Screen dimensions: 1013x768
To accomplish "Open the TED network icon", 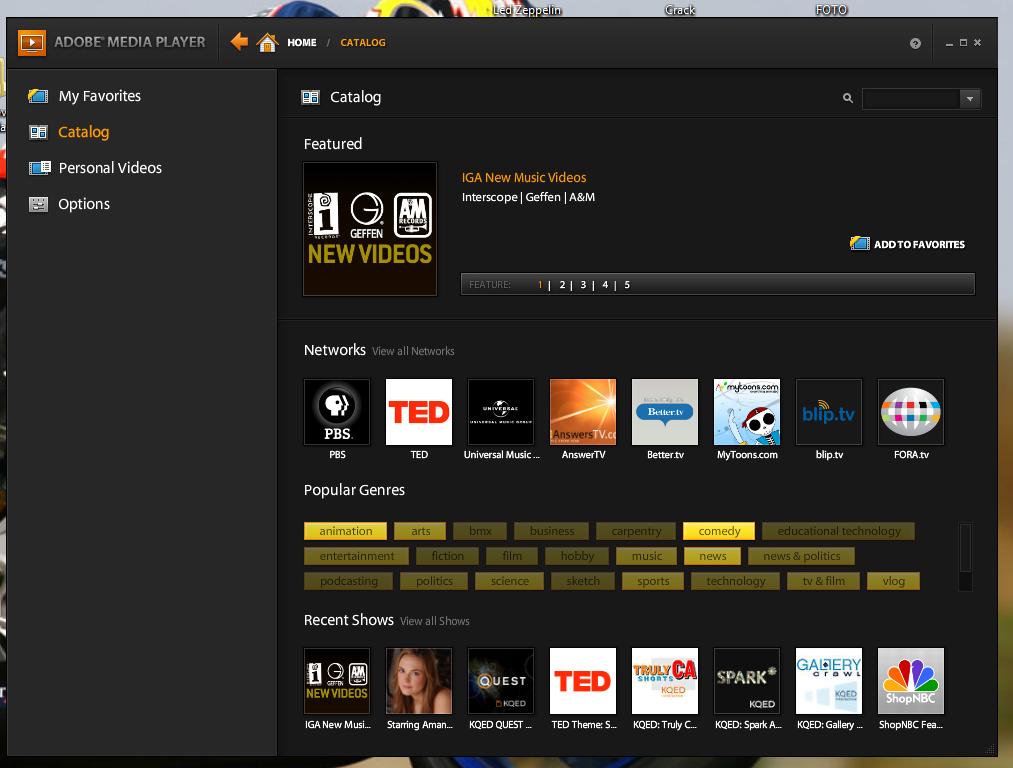I will pos(419,412).
